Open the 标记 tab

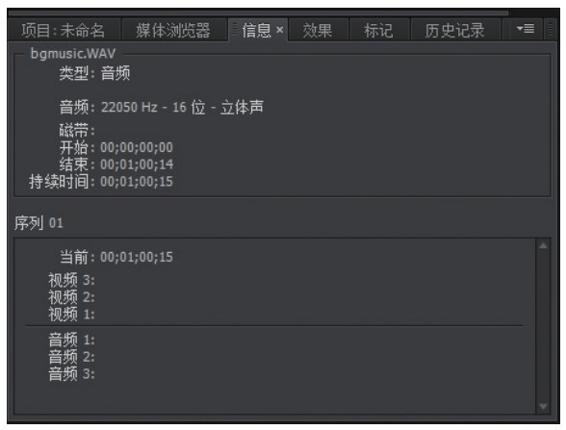pos(379,30)
